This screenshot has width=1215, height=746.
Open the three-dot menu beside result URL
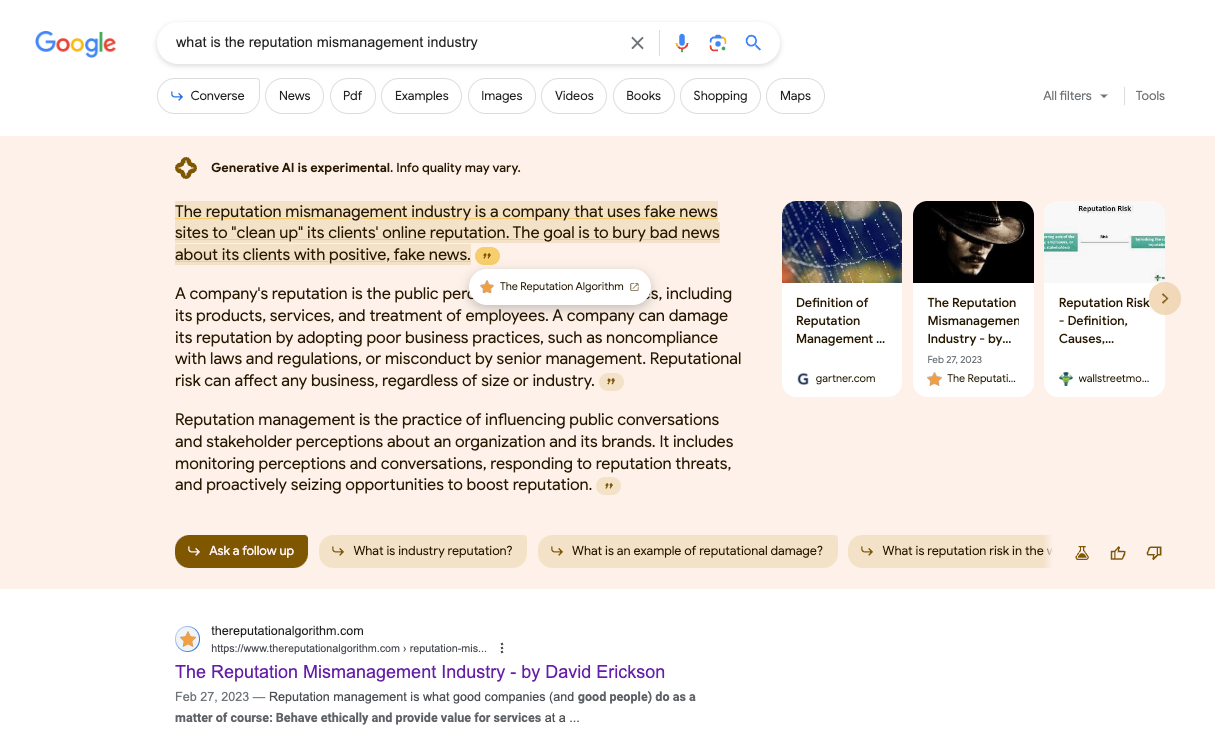click(502, 648)
